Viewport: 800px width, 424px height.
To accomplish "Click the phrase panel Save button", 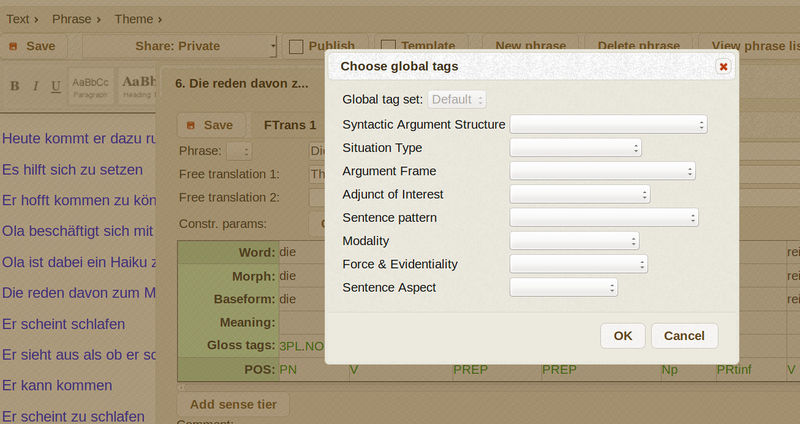I will pyautogui.click(x=209, y=125).
